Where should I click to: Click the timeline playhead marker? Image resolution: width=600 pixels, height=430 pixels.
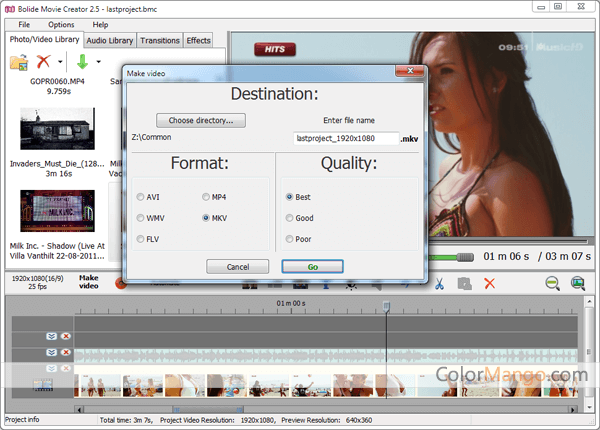387,305
